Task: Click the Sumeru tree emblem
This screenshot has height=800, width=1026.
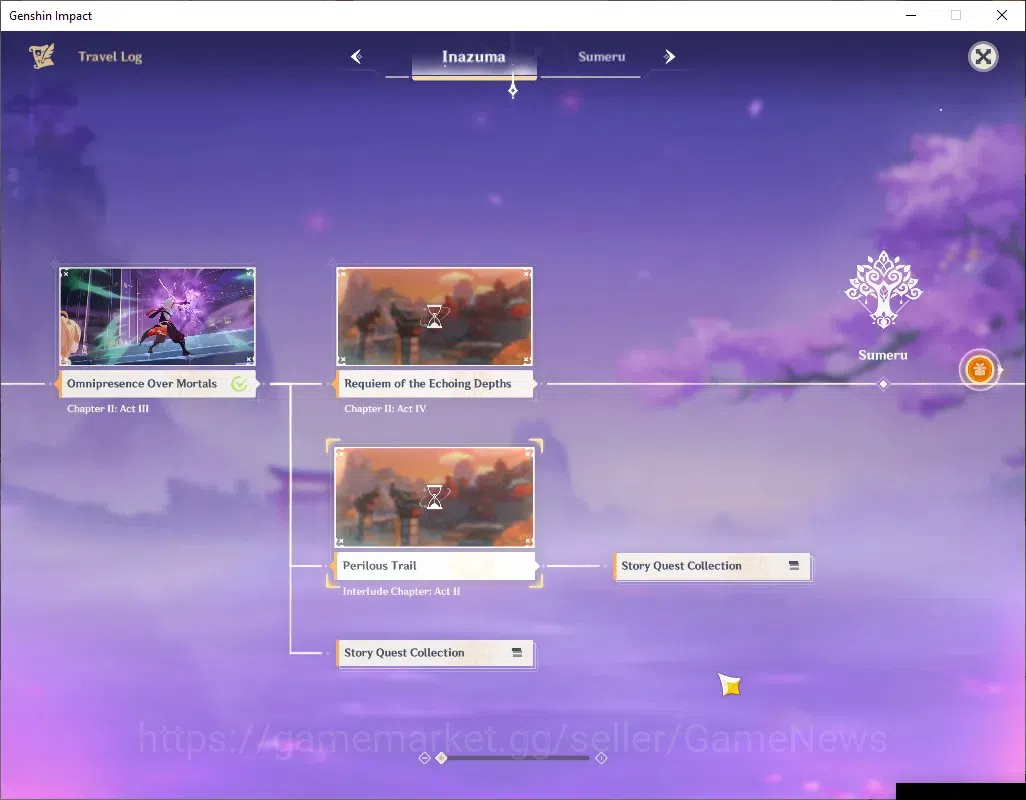Action: click(x=883, y=290)
